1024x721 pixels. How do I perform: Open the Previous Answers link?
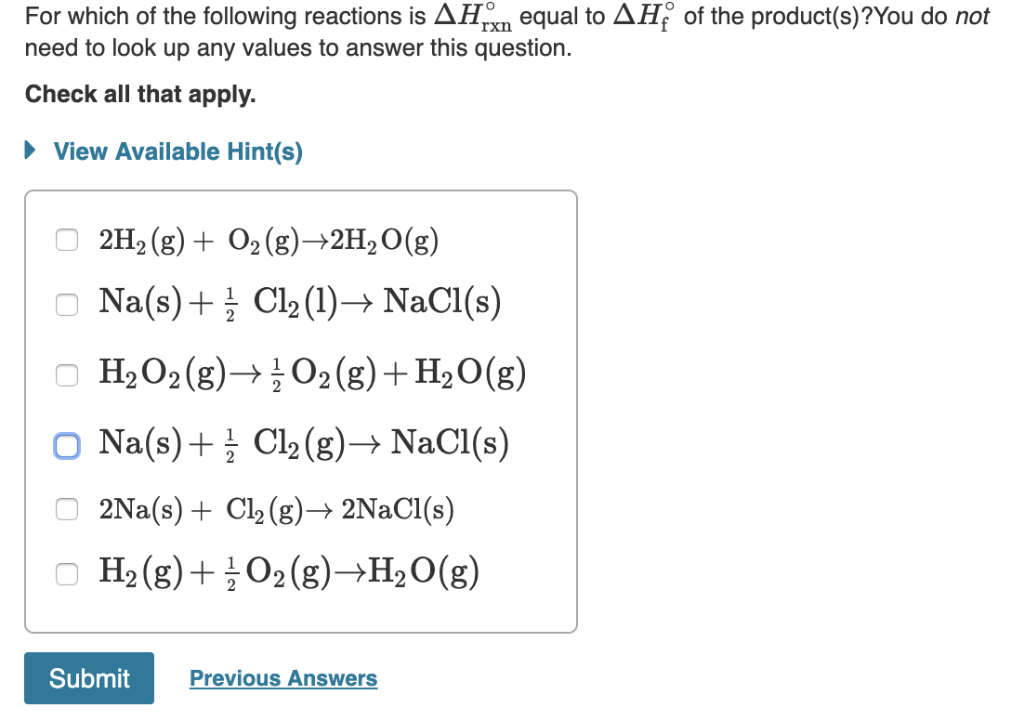pyautogui.click(x=283, y=678)
